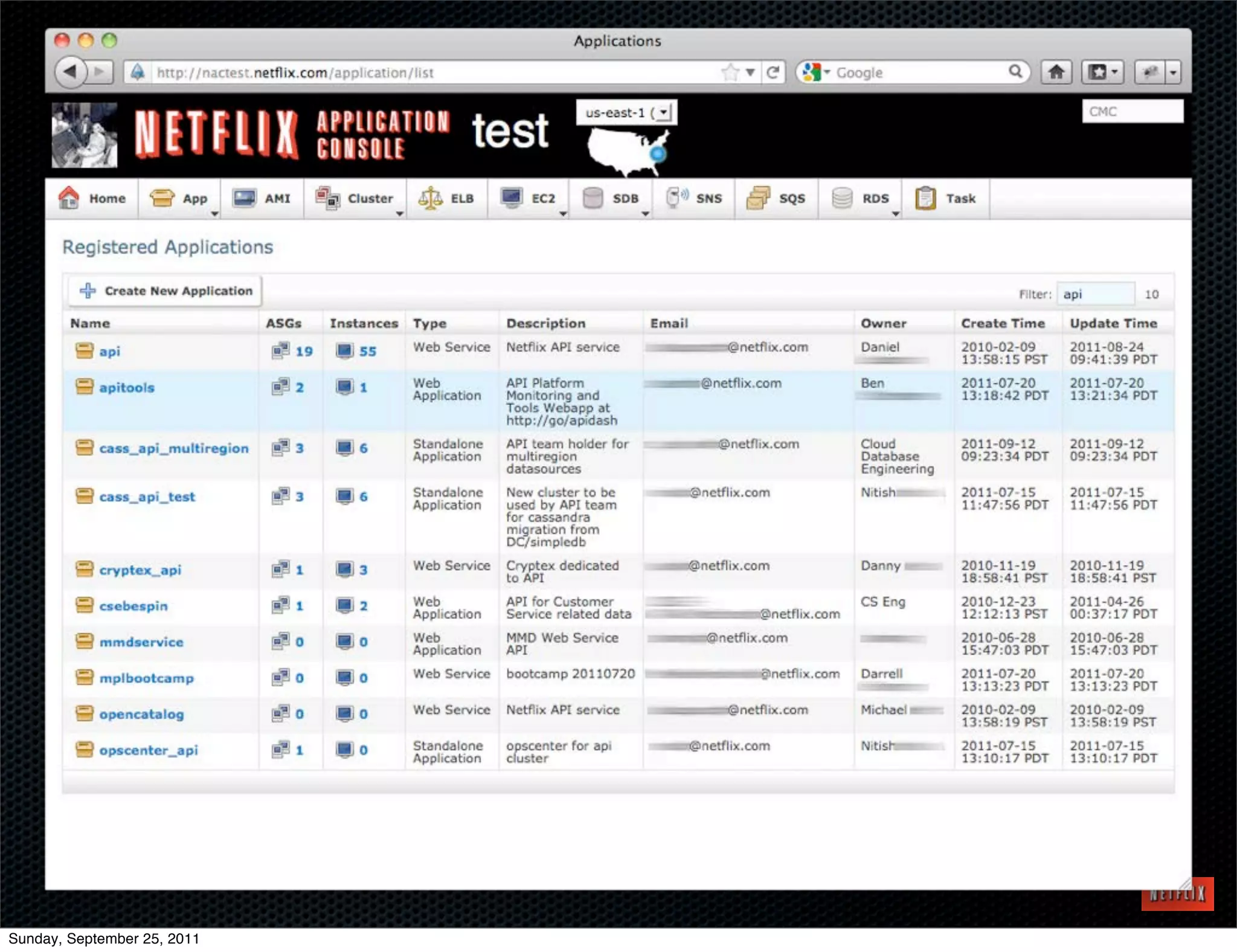Click instances monitor icon for apitools
This screenshot has width=1237, height=952.
(x=344, y=387)
